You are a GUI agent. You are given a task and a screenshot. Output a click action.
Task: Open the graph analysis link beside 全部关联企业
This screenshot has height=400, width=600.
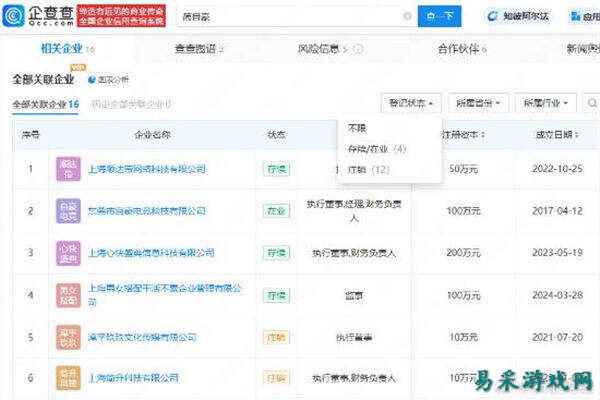click(108, 80)
